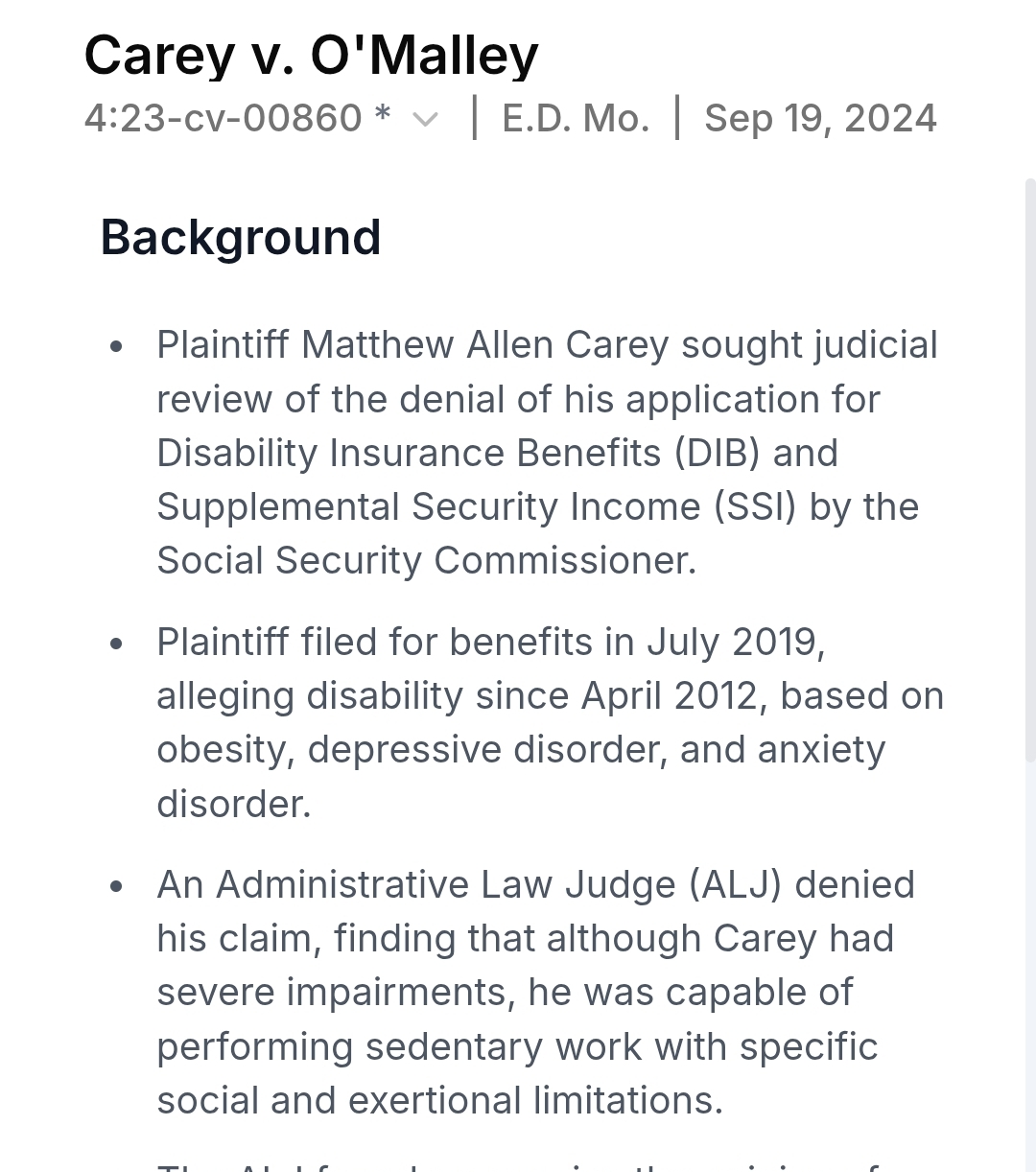Click the name 'Matthew Allen Carey'
1036x1172 pixels.
(x=485, y=344)
